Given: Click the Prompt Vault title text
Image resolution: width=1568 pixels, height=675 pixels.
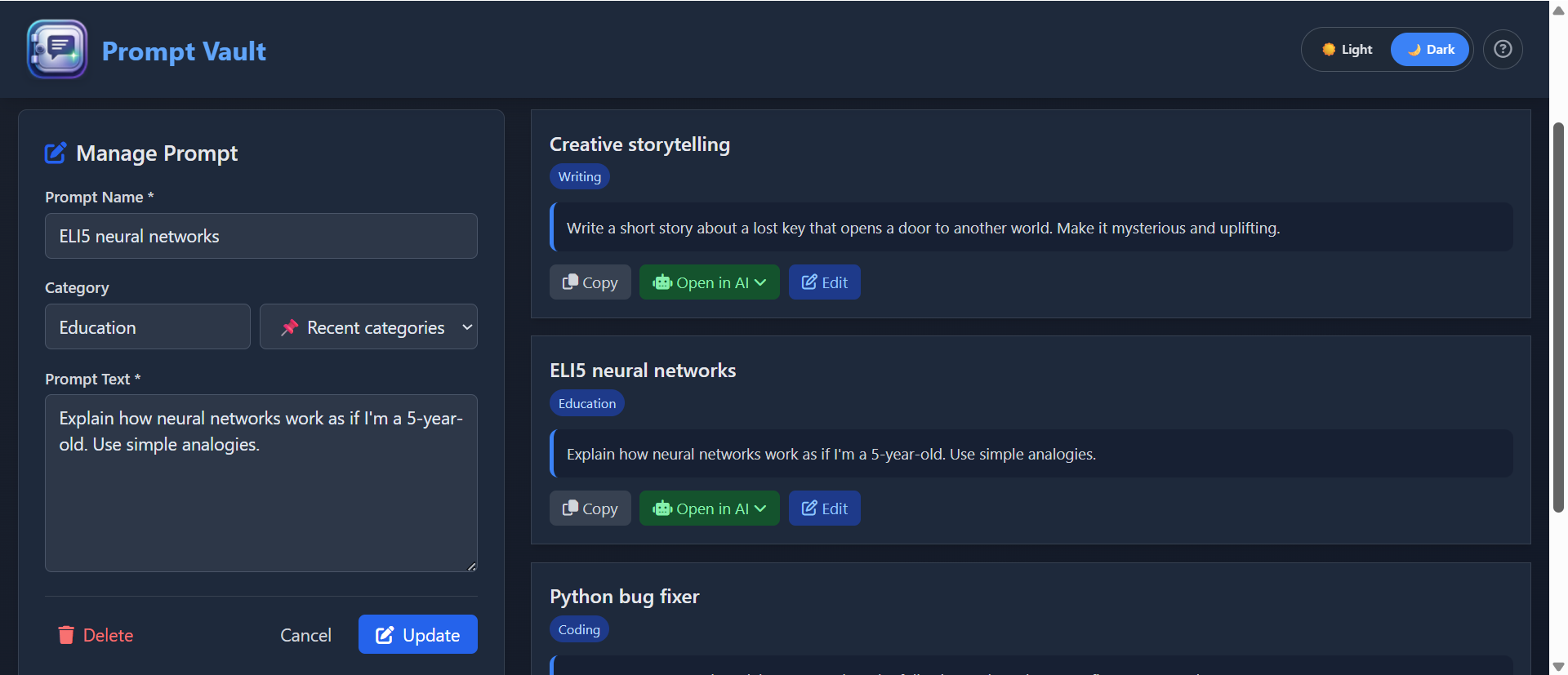Looking at the screenshot, I should pos(184,51).
